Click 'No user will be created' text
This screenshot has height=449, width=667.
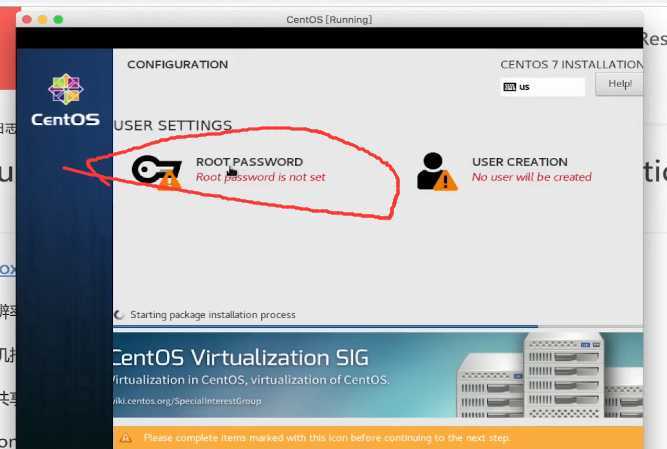[x=531, y=177]
